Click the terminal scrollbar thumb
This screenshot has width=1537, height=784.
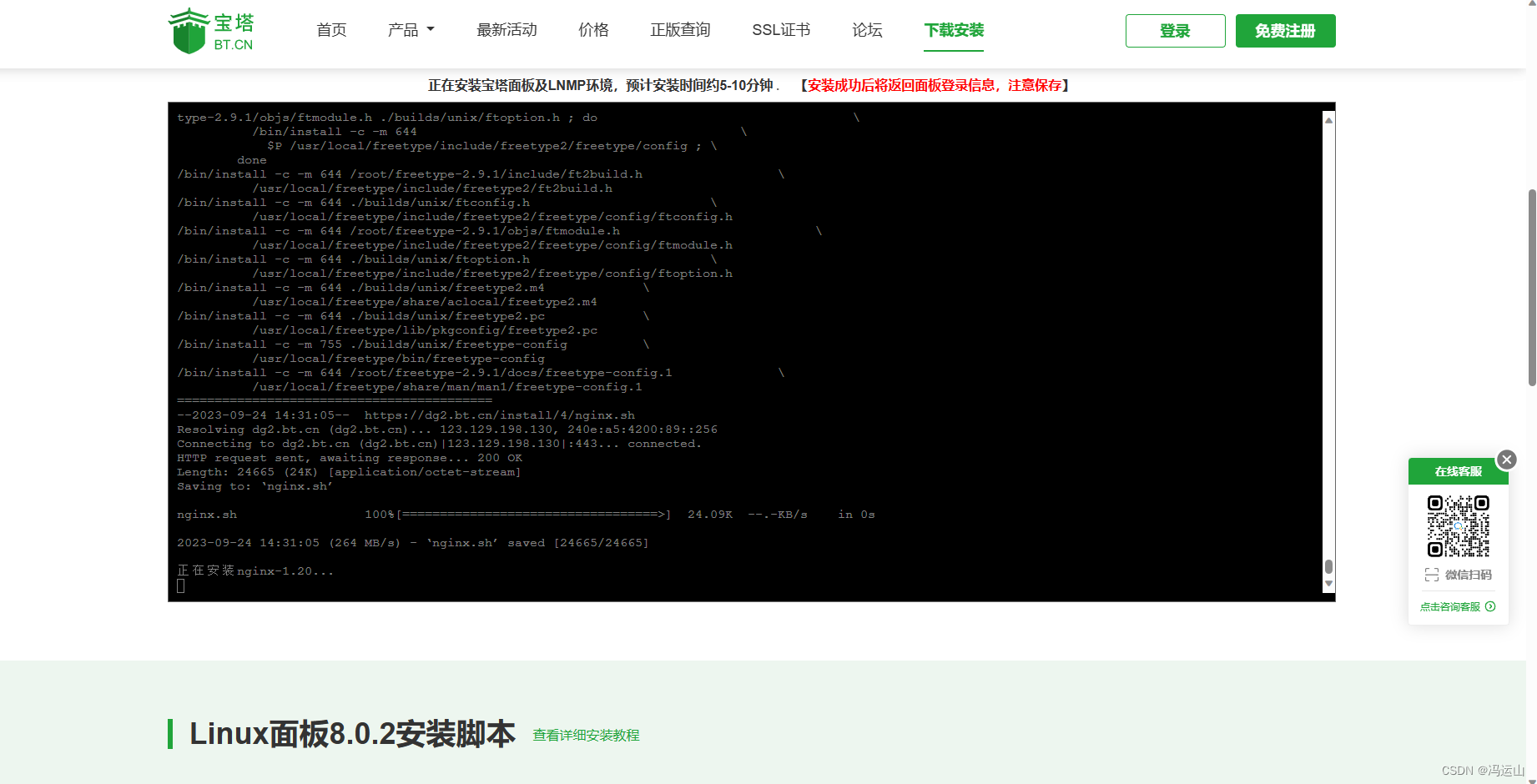[1328, 567]
